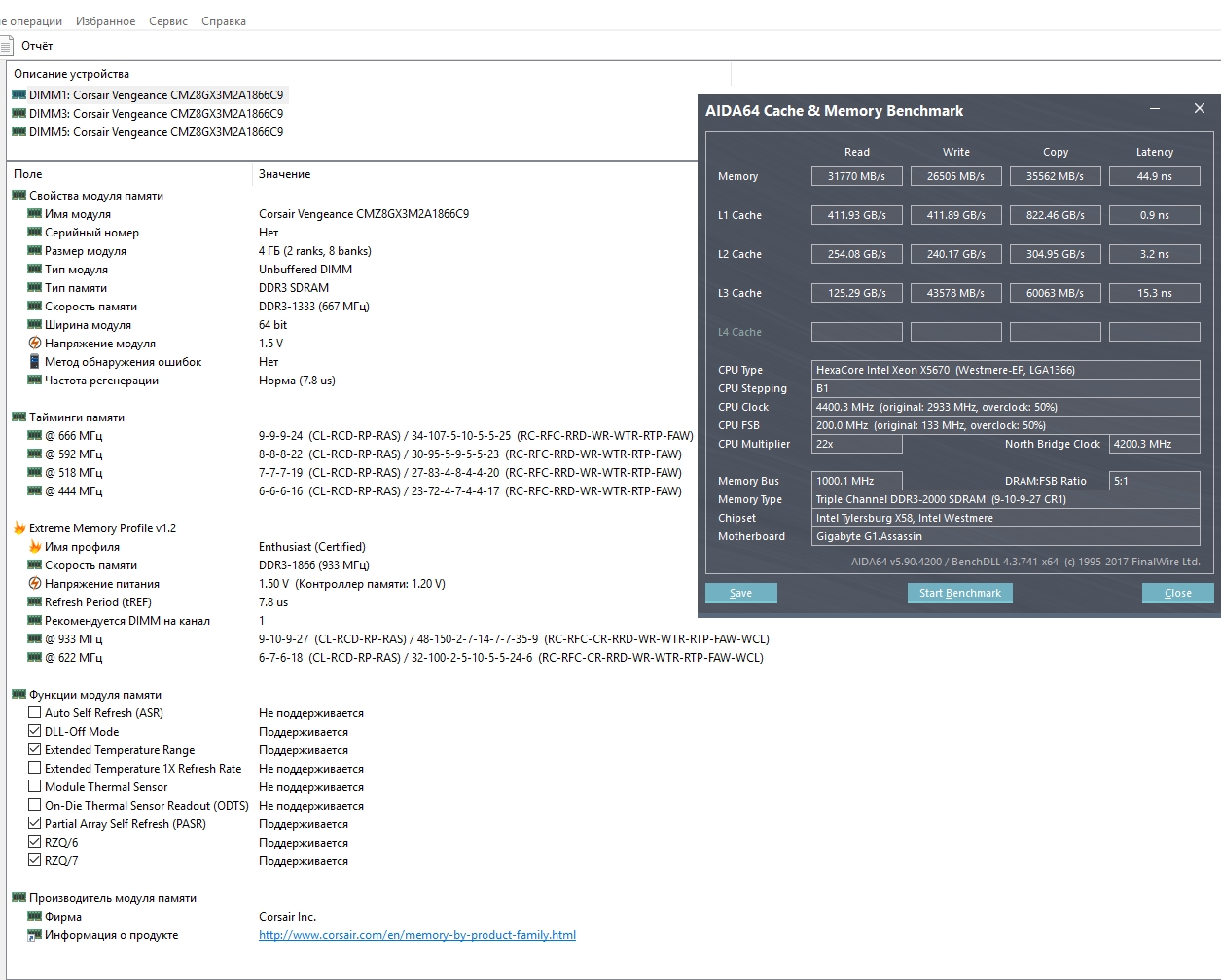Click the Отчёт toolbar button label
The width and height of the screenshot is (1221, 980).
tap(37, 46)
